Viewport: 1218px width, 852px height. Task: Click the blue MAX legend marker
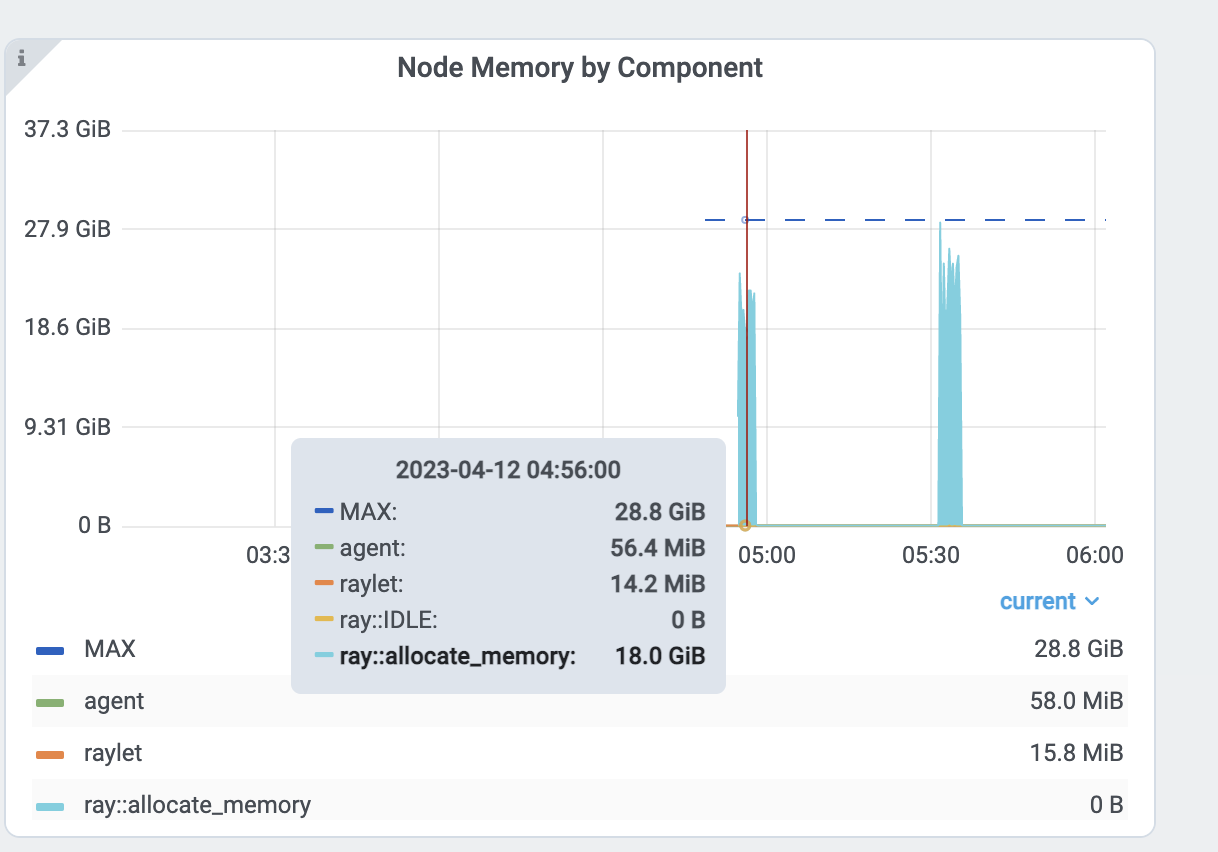48,648
